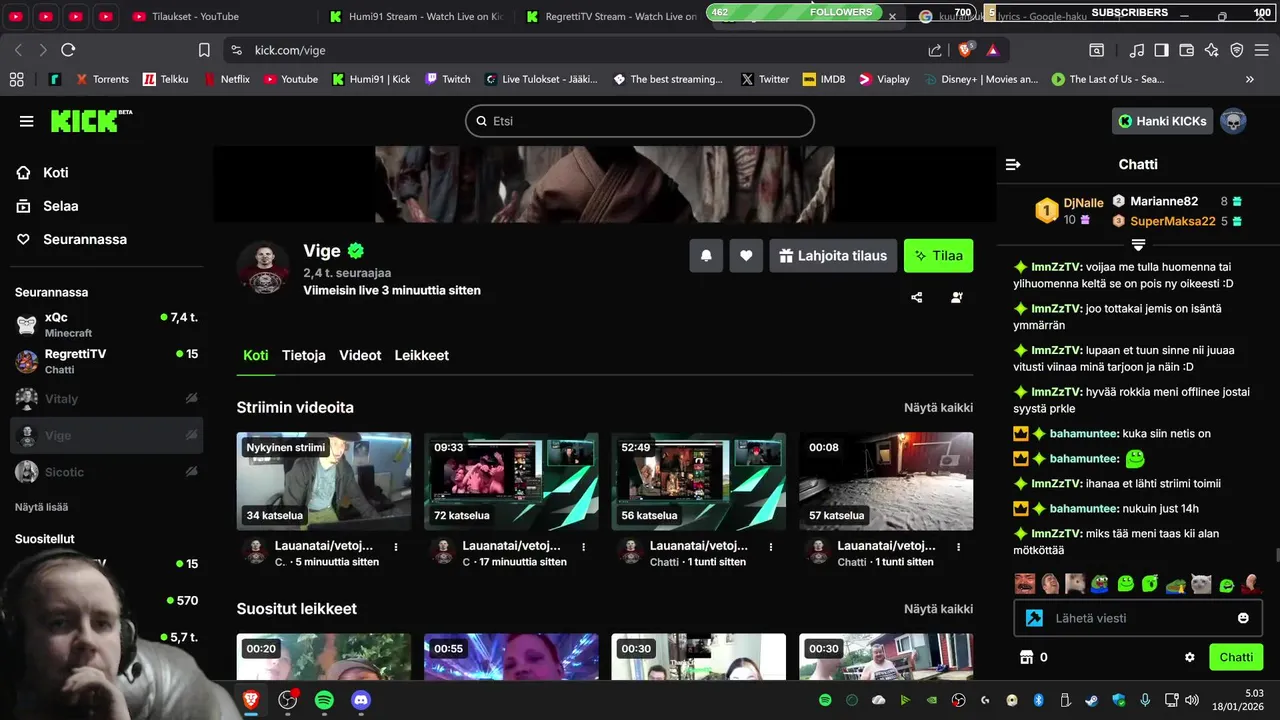Screen dimensions: 1280x720
Task: Open Discord from the taskbar
Action: [x=361, y=700]
